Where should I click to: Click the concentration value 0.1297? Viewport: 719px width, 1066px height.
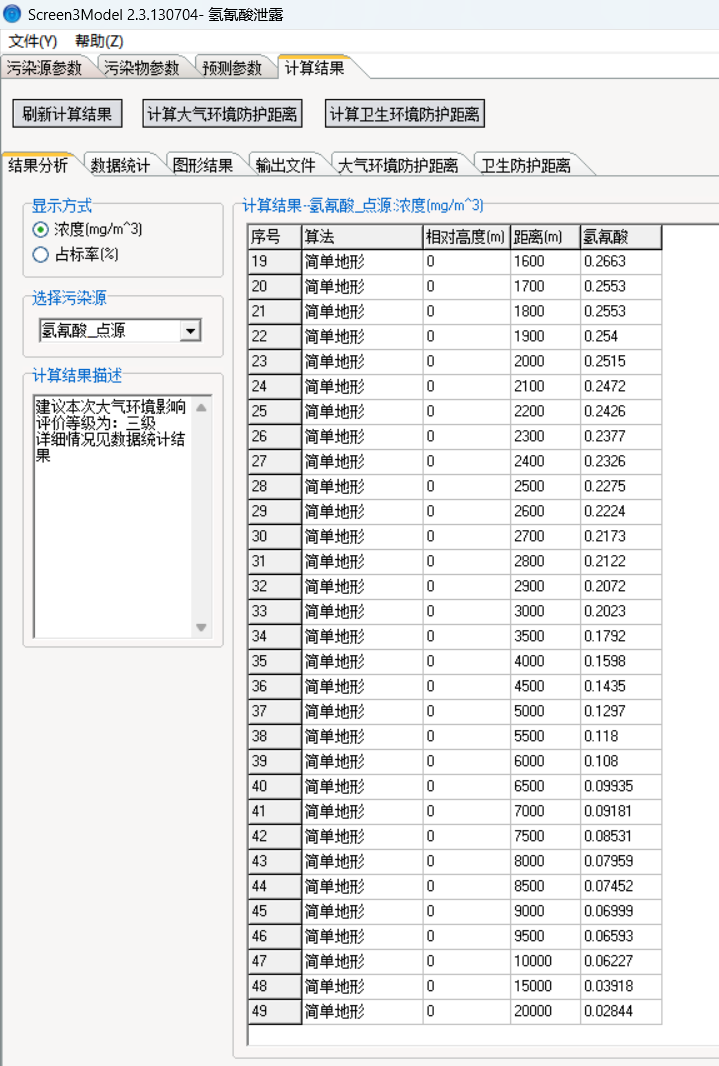pos(620,711)
